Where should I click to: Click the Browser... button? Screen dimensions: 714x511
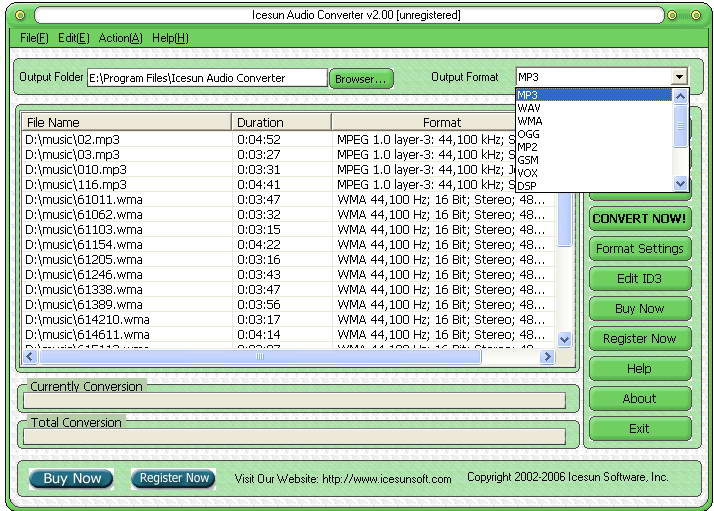(361, 78)
